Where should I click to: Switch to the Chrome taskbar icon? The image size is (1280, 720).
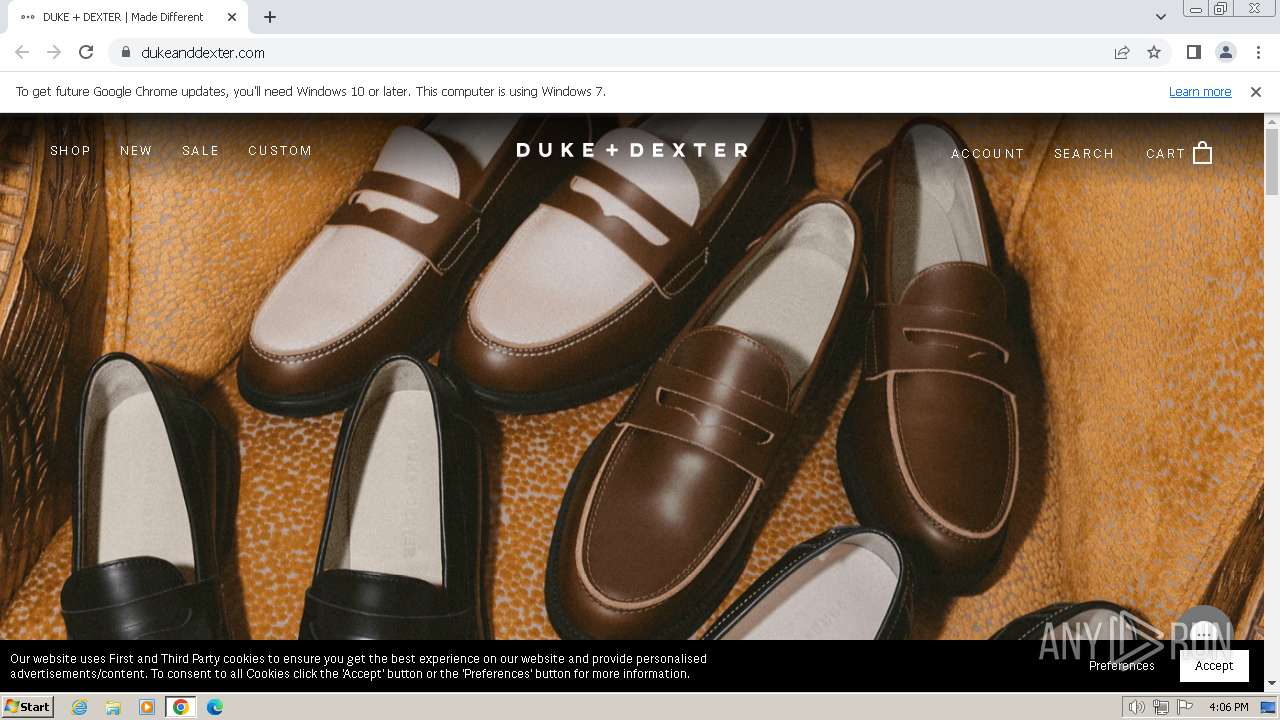click(x=181, y=707)
